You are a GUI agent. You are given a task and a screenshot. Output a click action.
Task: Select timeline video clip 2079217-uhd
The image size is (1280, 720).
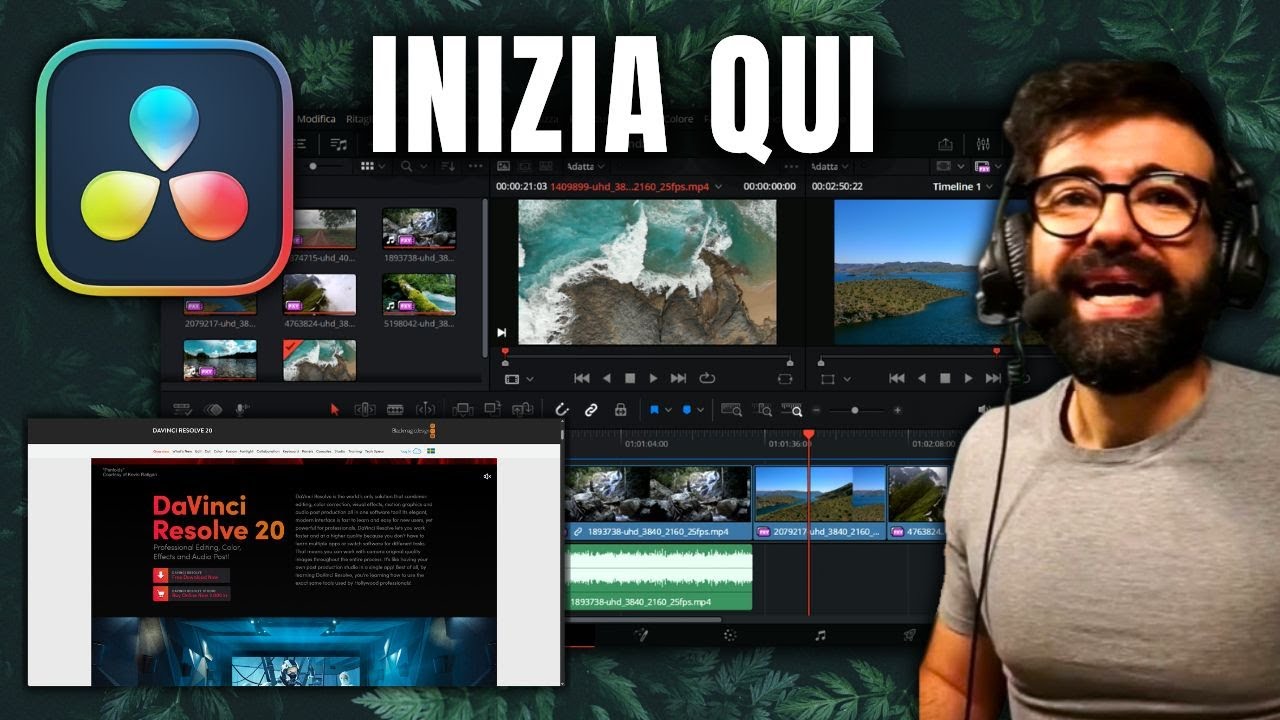[x=820, y=503]
